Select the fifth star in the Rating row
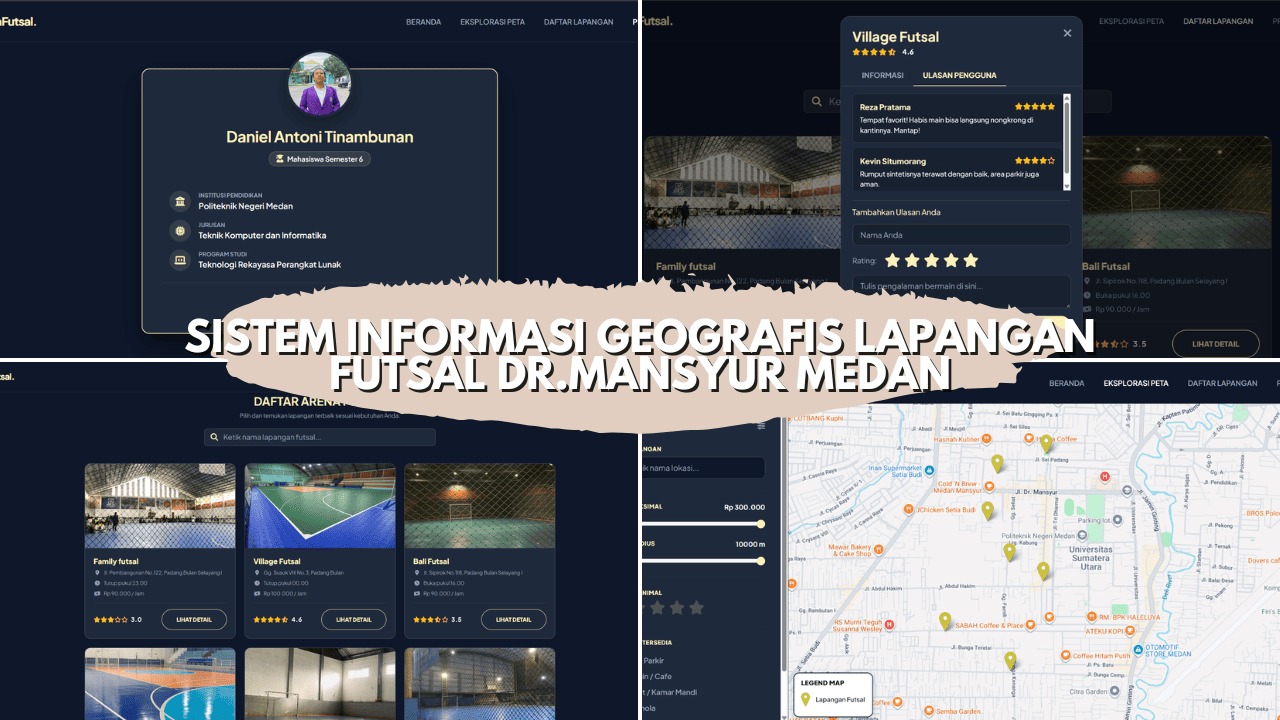This screenshot has width=1280, height=720. click(x=970, y=260)
